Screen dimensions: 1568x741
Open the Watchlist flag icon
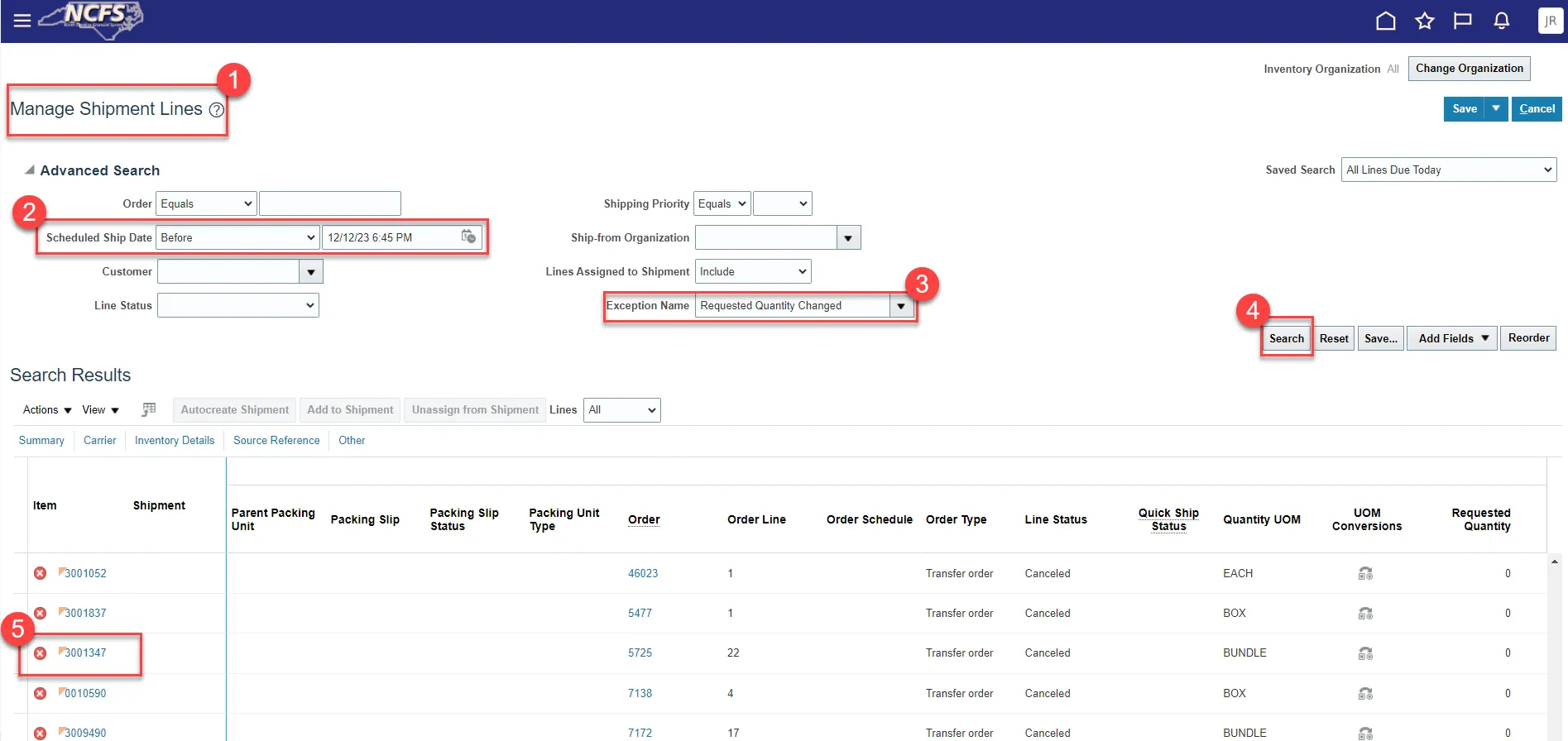pos(1463,22)
